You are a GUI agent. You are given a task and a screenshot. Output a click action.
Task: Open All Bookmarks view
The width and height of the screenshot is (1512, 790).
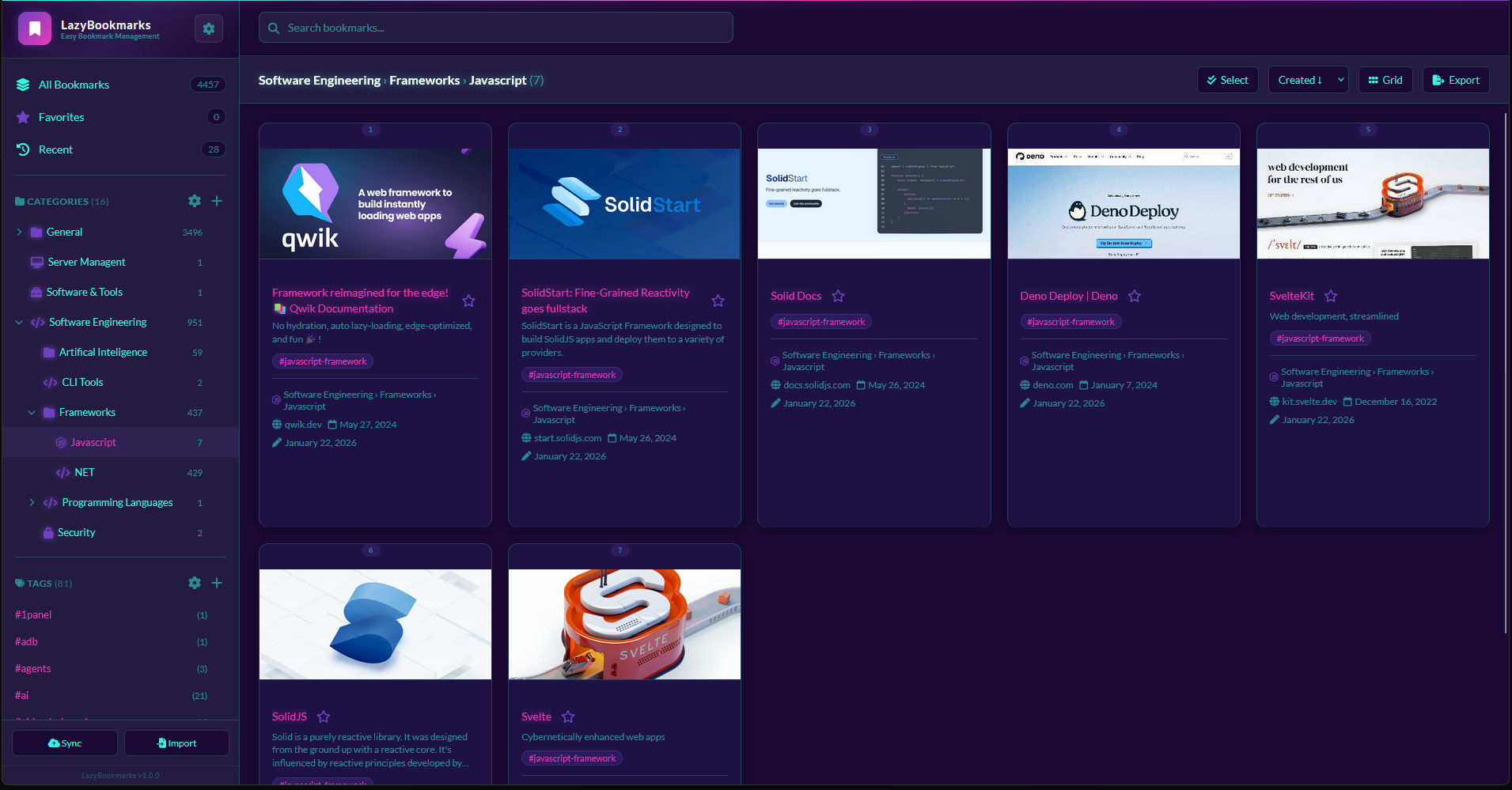(x=120, y=85)
